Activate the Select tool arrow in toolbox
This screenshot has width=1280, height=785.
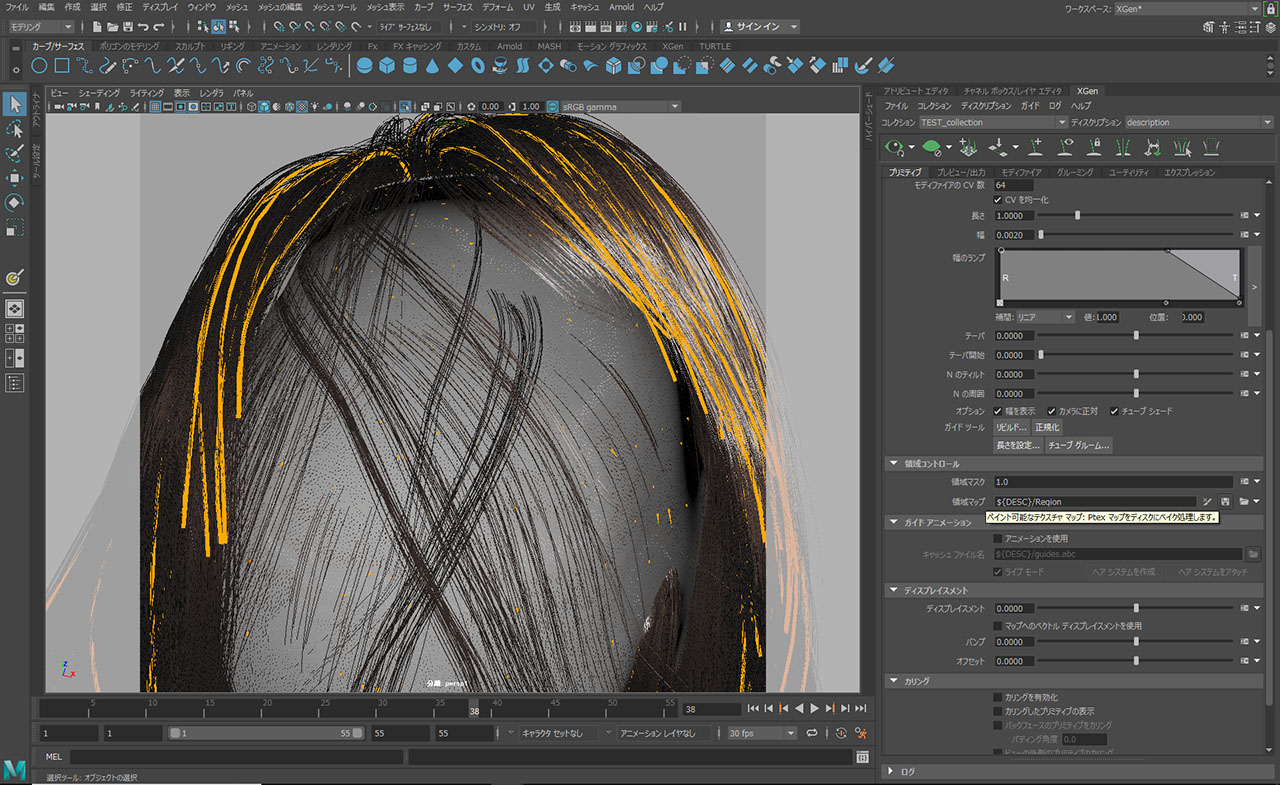click(x=15, y=104)
